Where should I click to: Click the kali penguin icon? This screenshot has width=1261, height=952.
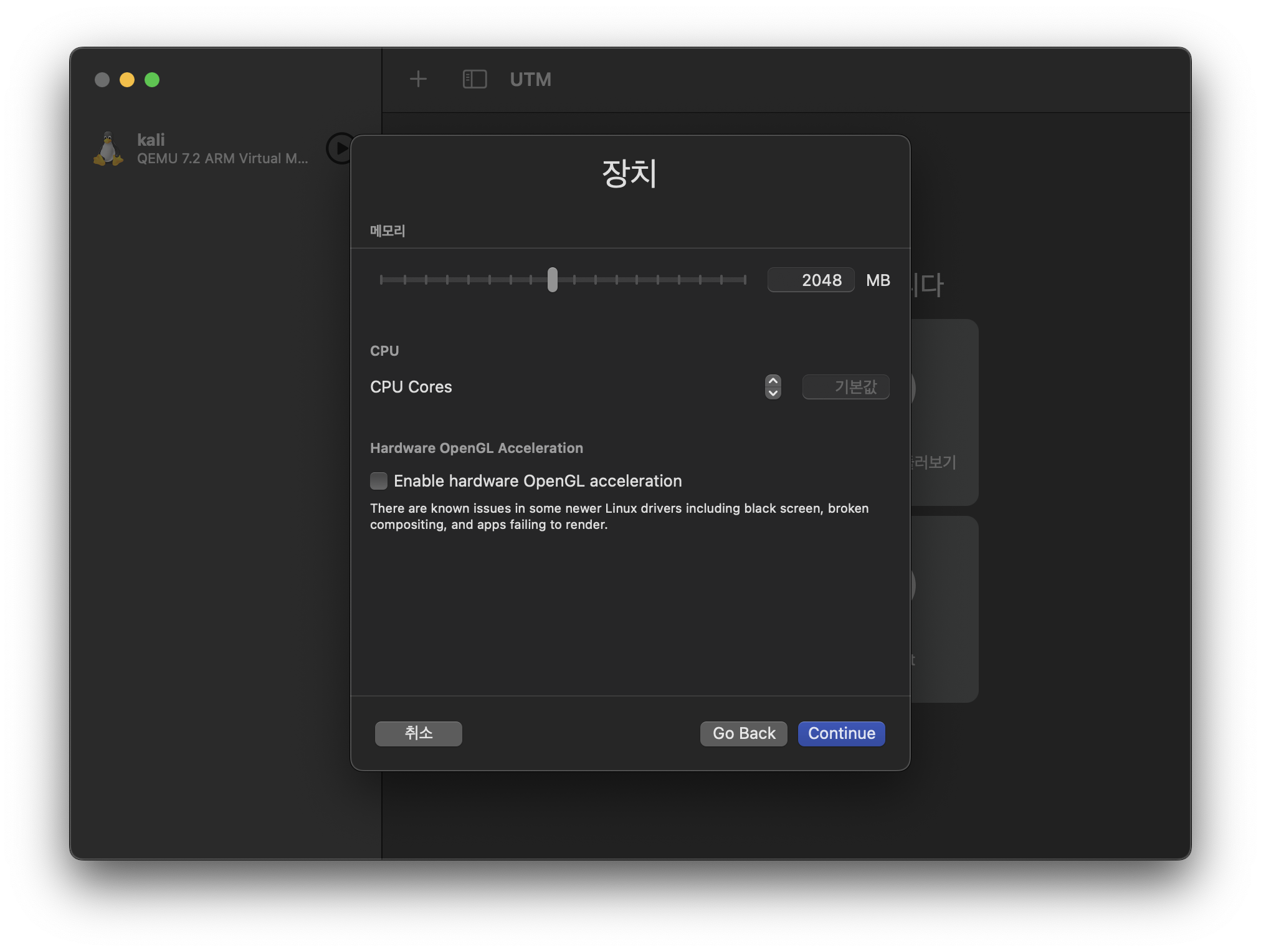coord(108,149)
